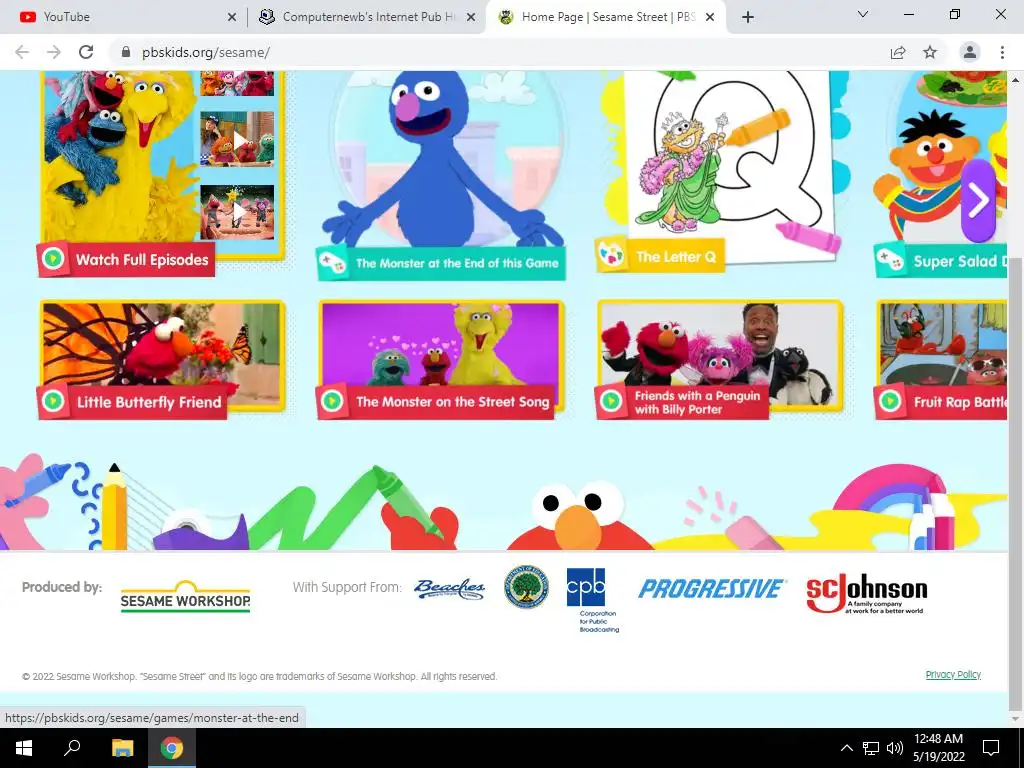This screenshot has width=1024, height=768.
Task: Click the paint palette icon on Letter Q
Action: point(611,255)
